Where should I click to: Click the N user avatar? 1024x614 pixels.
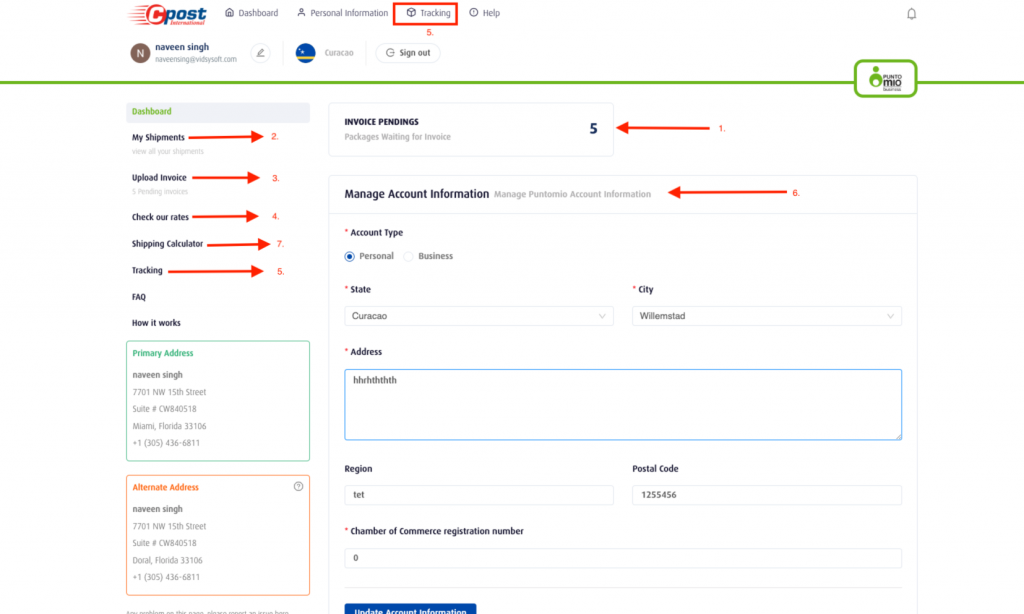click(140, 53)
